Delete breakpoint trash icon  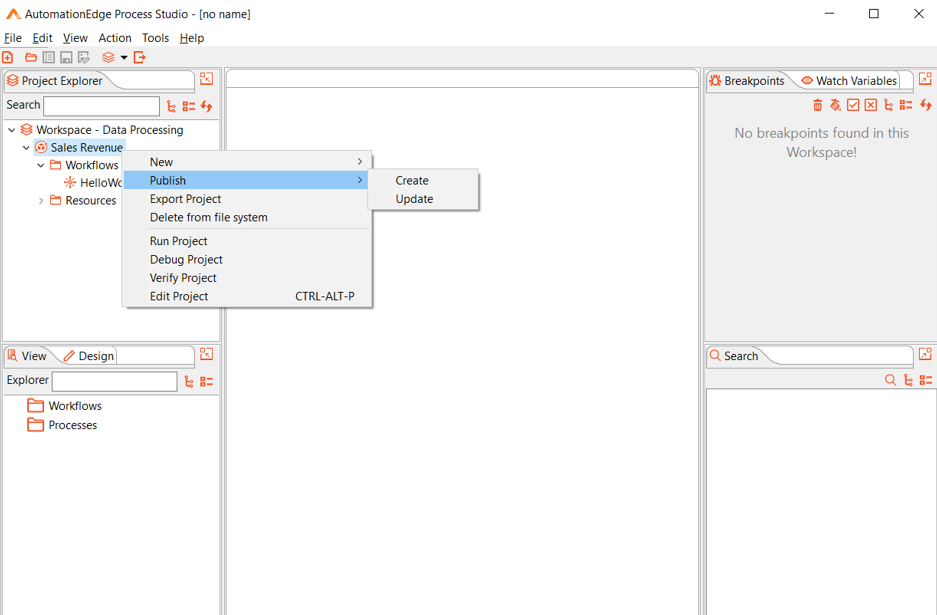817,106
